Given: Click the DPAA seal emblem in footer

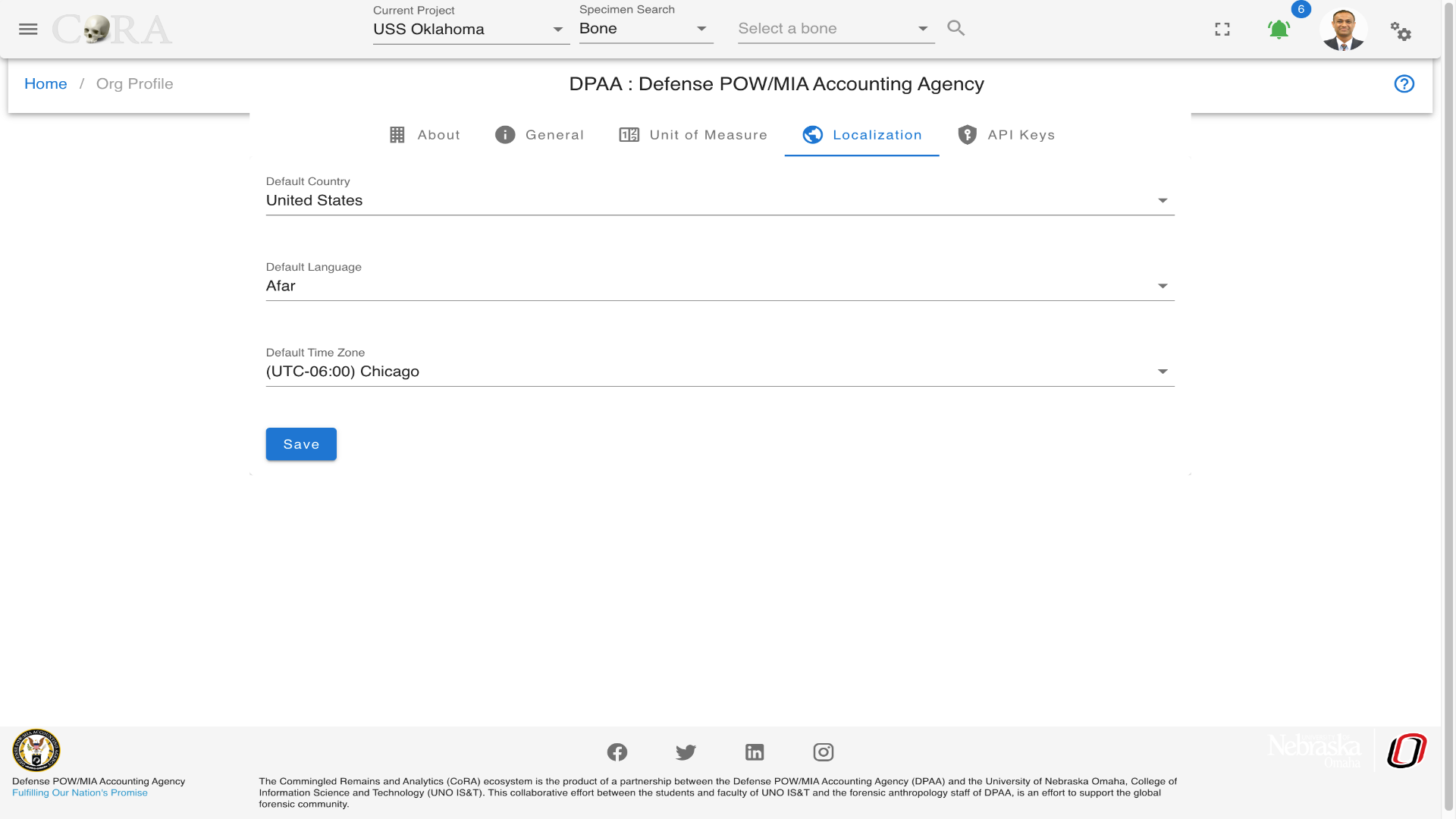Looking at the screenshot, I should pyautogui.click(x=36, y=751).
